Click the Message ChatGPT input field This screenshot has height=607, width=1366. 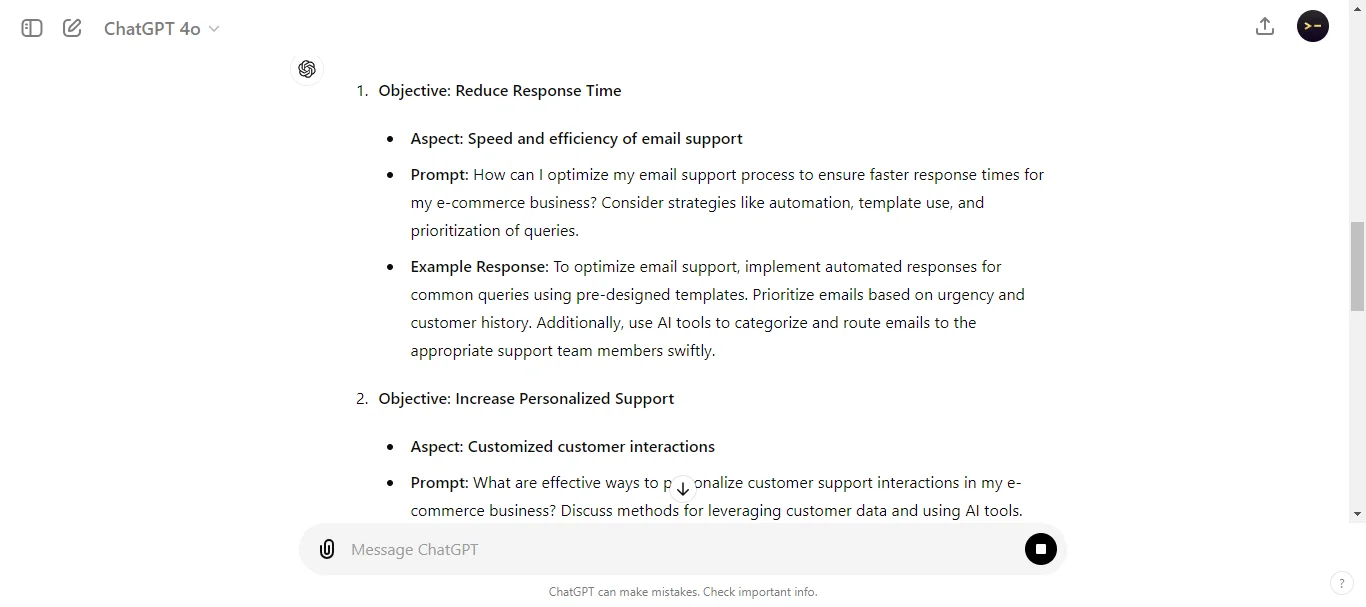[600, 549]
